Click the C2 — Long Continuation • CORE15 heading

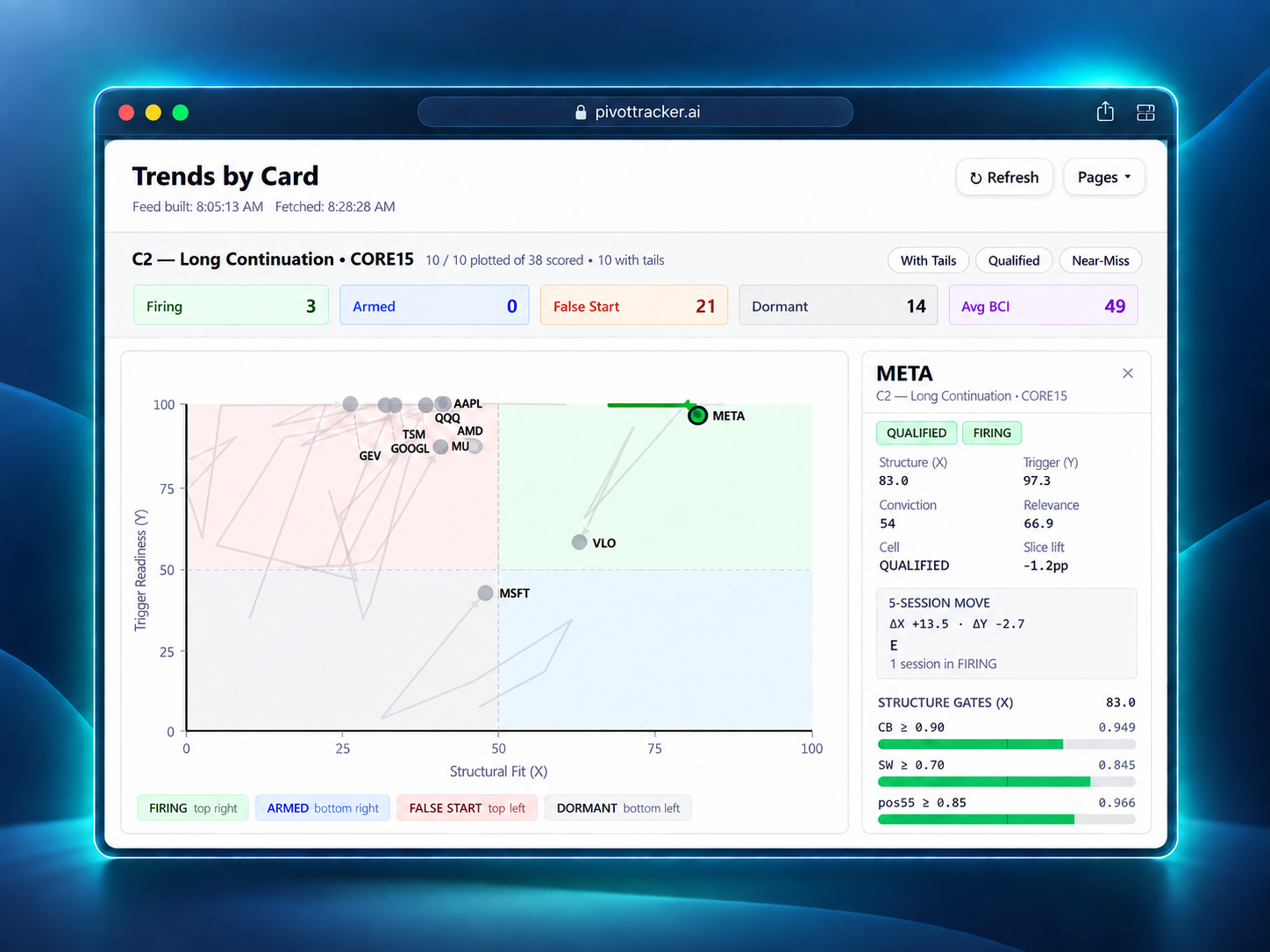(273, 259)
